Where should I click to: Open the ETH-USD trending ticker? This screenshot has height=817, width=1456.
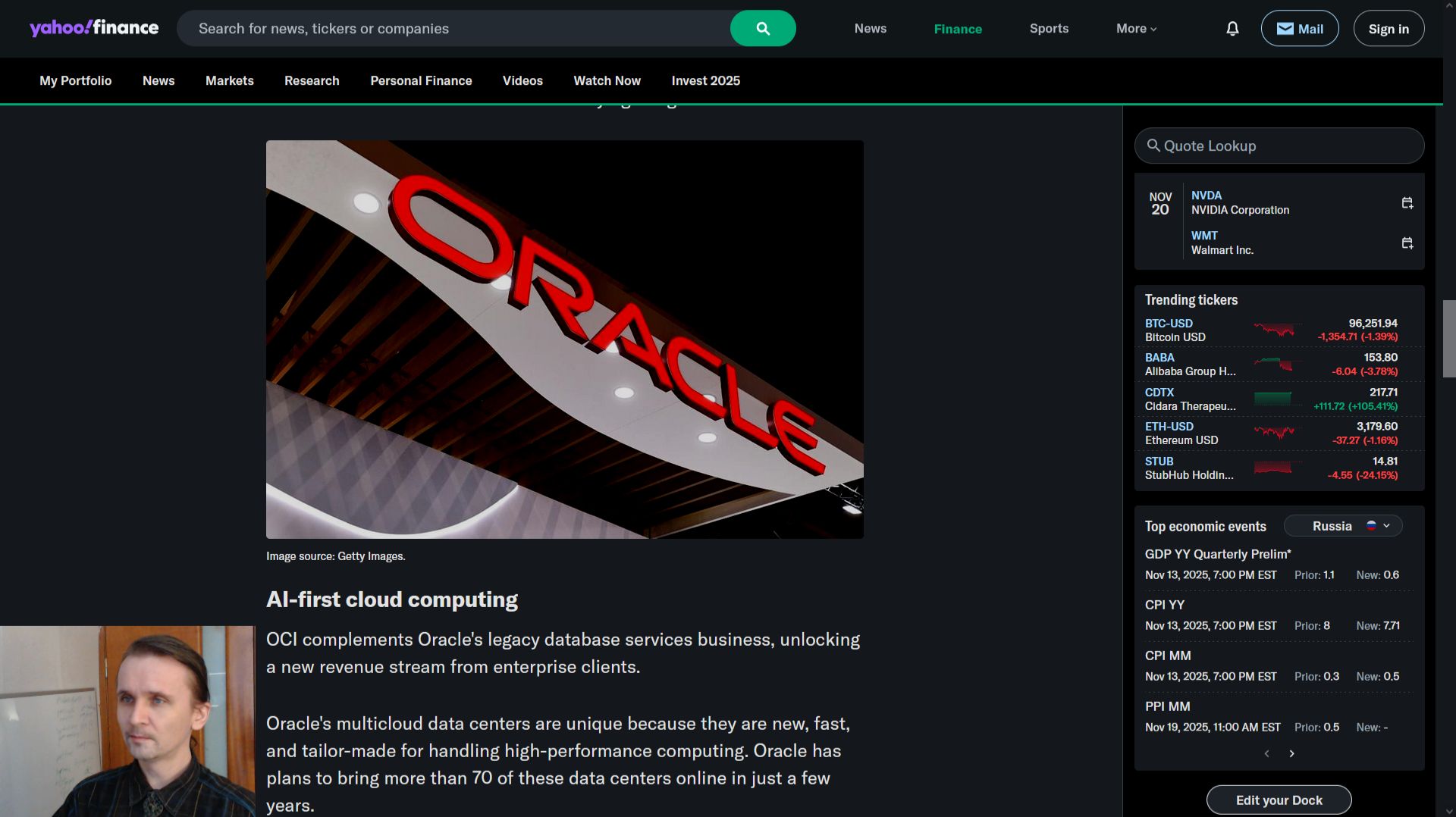coord(1169,427)
